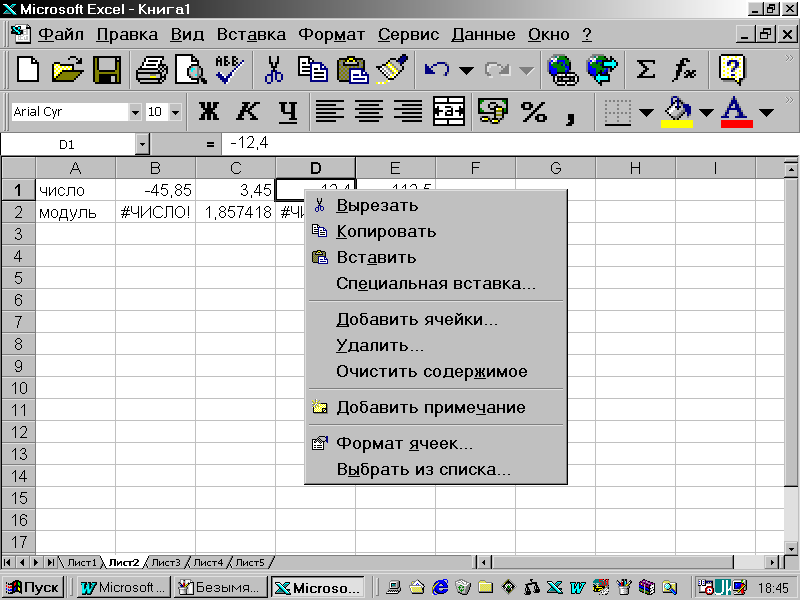Open the Print Preview magnifier icon
The image size is (800, 600).
(189, 69)
